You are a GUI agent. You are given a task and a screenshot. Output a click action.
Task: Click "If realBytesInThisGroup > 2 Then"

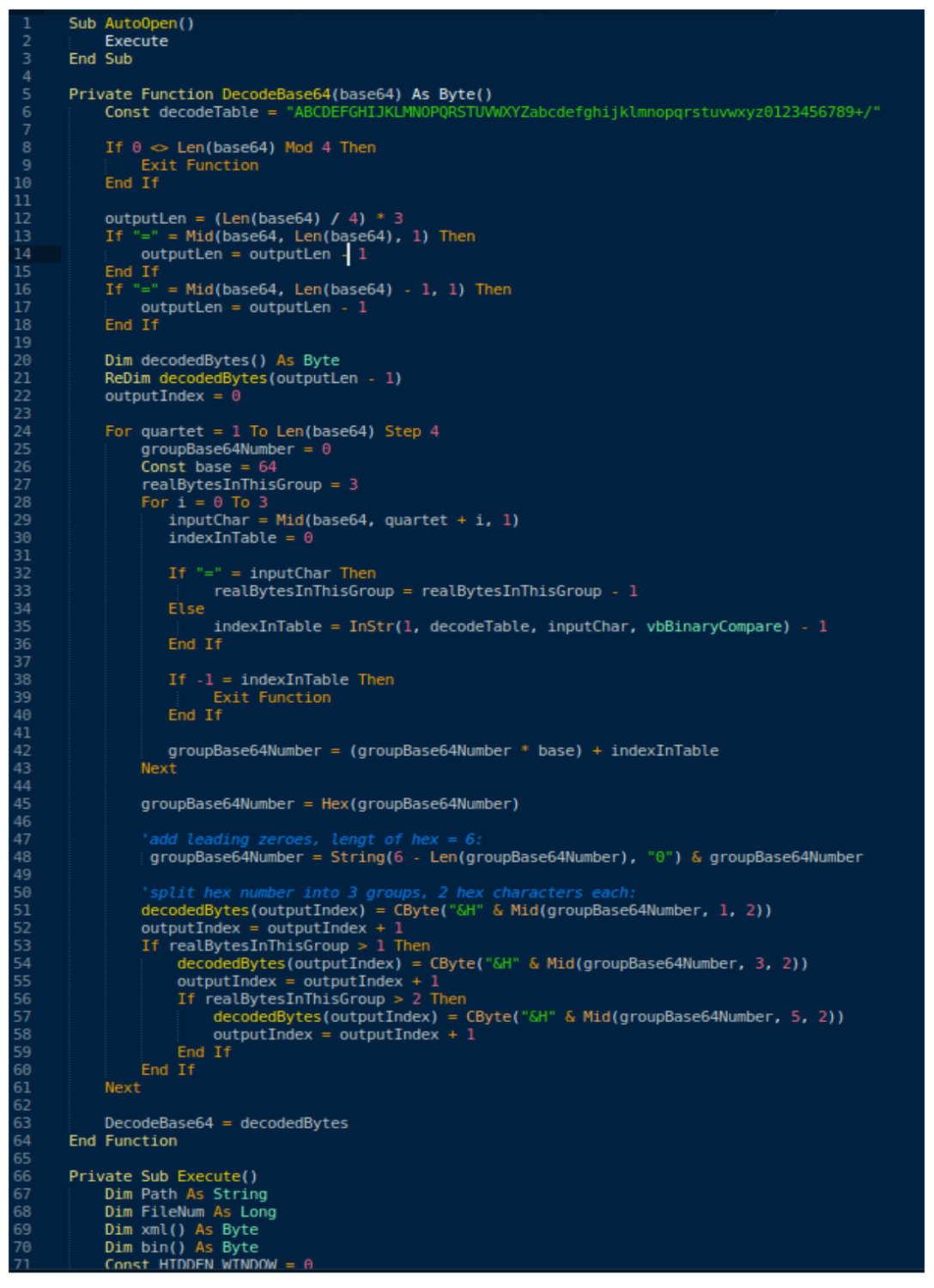pyautogui.click(x=322, y=999)
